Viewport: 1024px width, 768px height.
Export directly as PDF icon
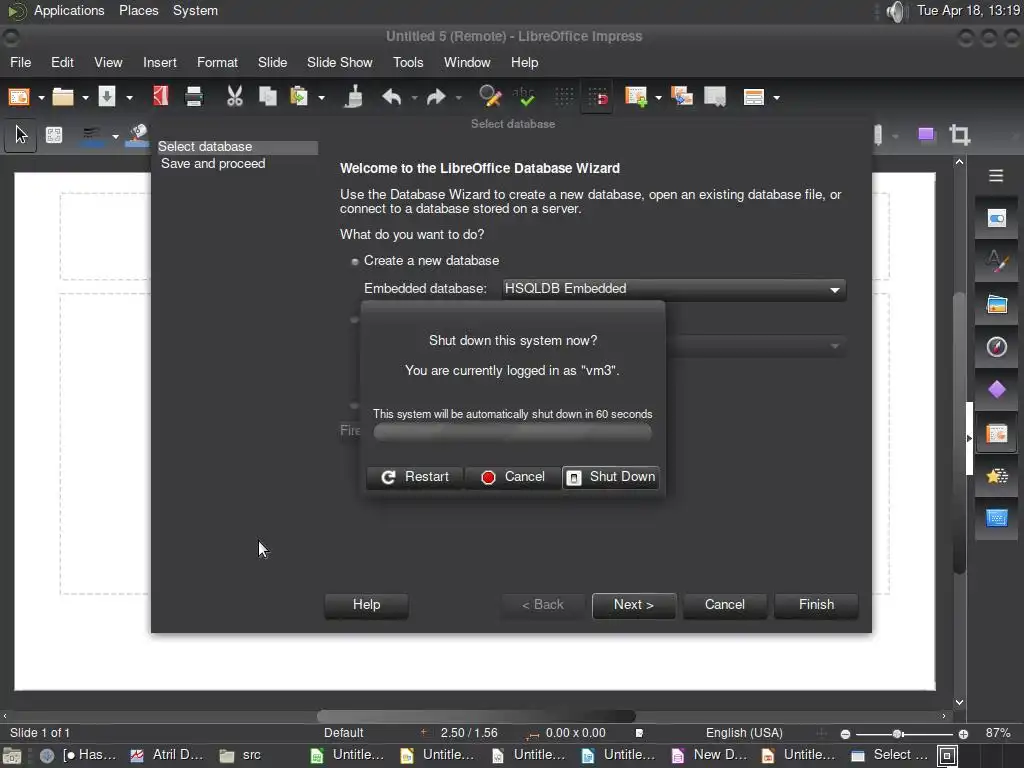click(x=161, y=96)
